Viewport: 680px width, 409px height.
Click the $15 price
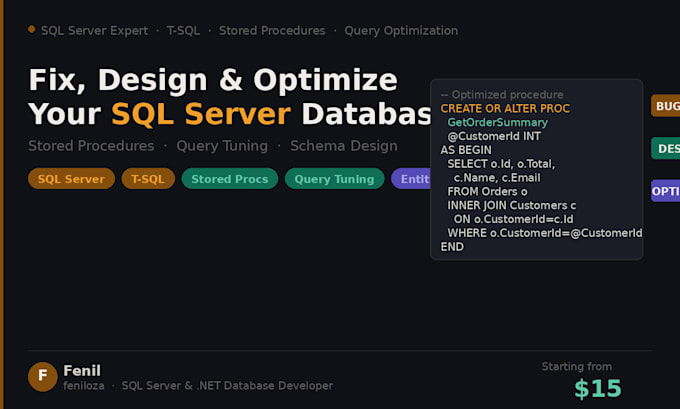coord(598,388)
